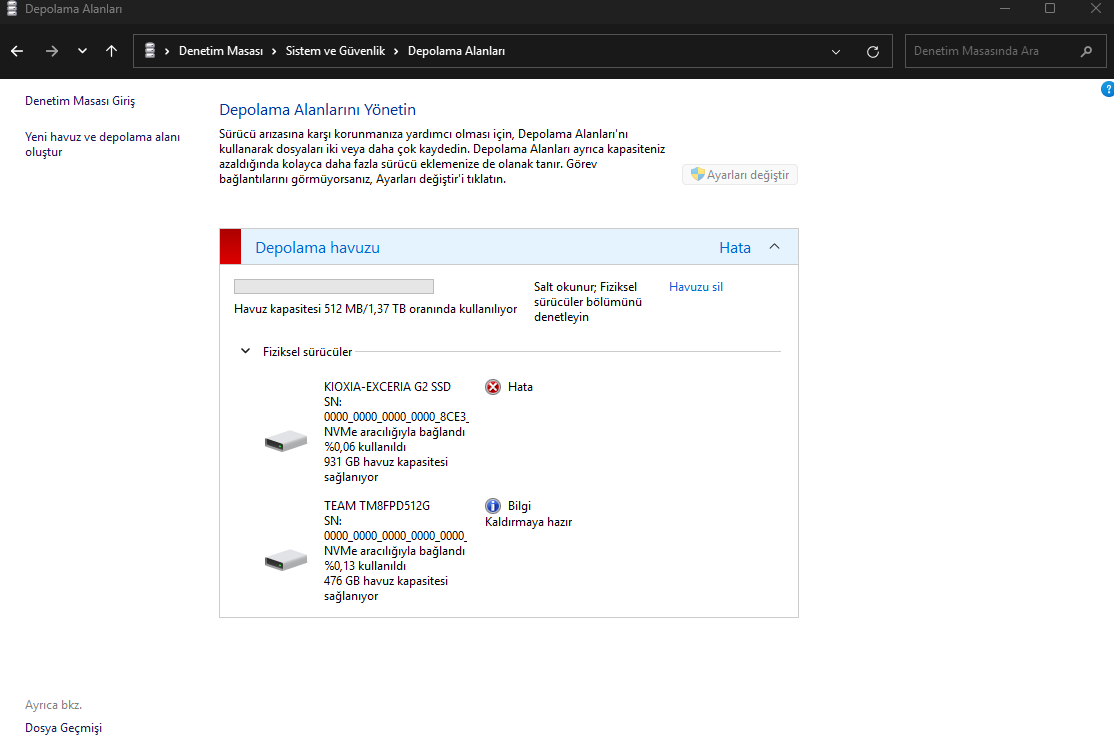Select Depolama Alanları breadcrumb
Screen dimensions: 1114x746
[x=456, y=51]
